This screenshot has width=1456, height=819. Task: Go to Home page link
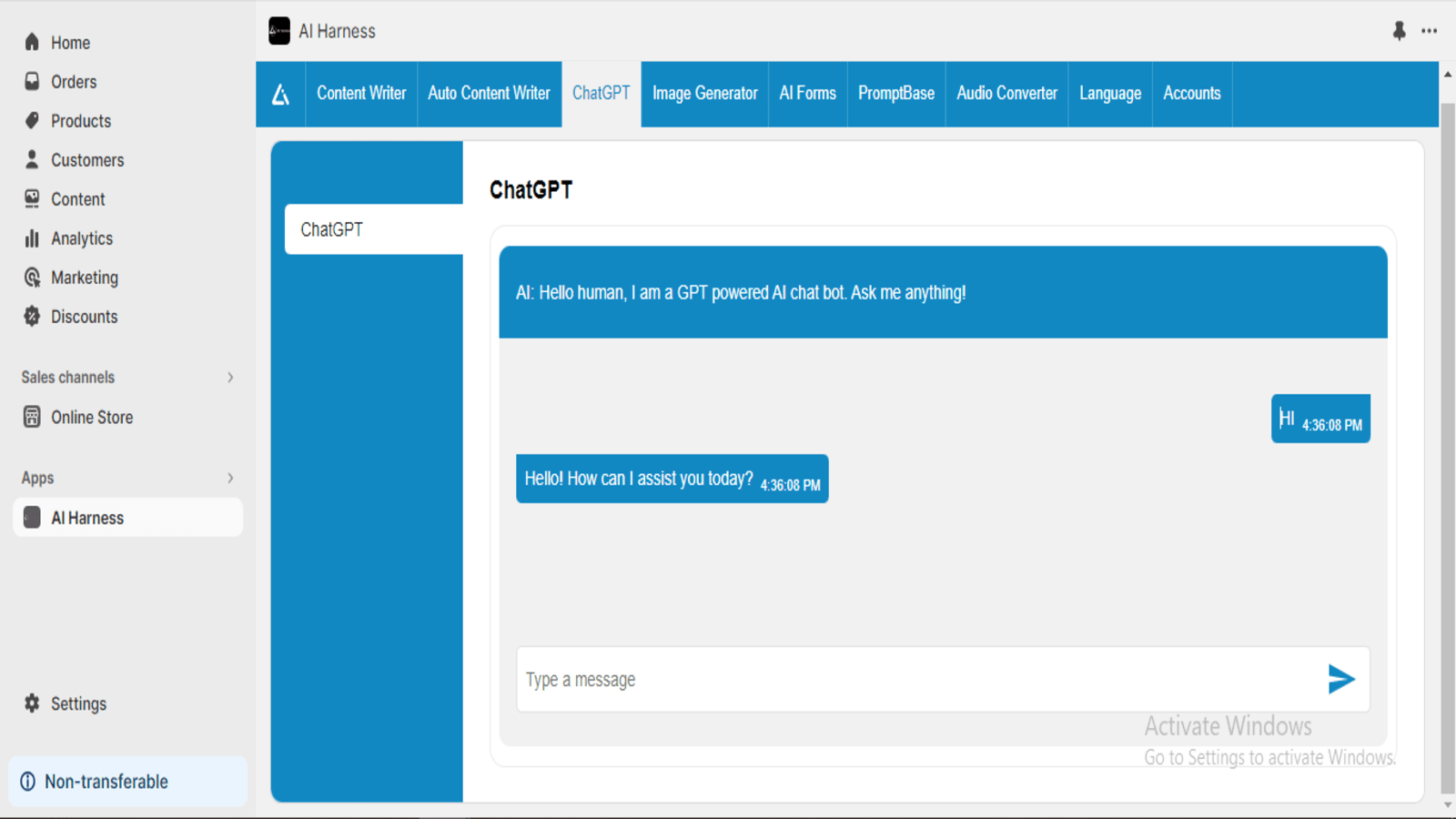point(70,43)
